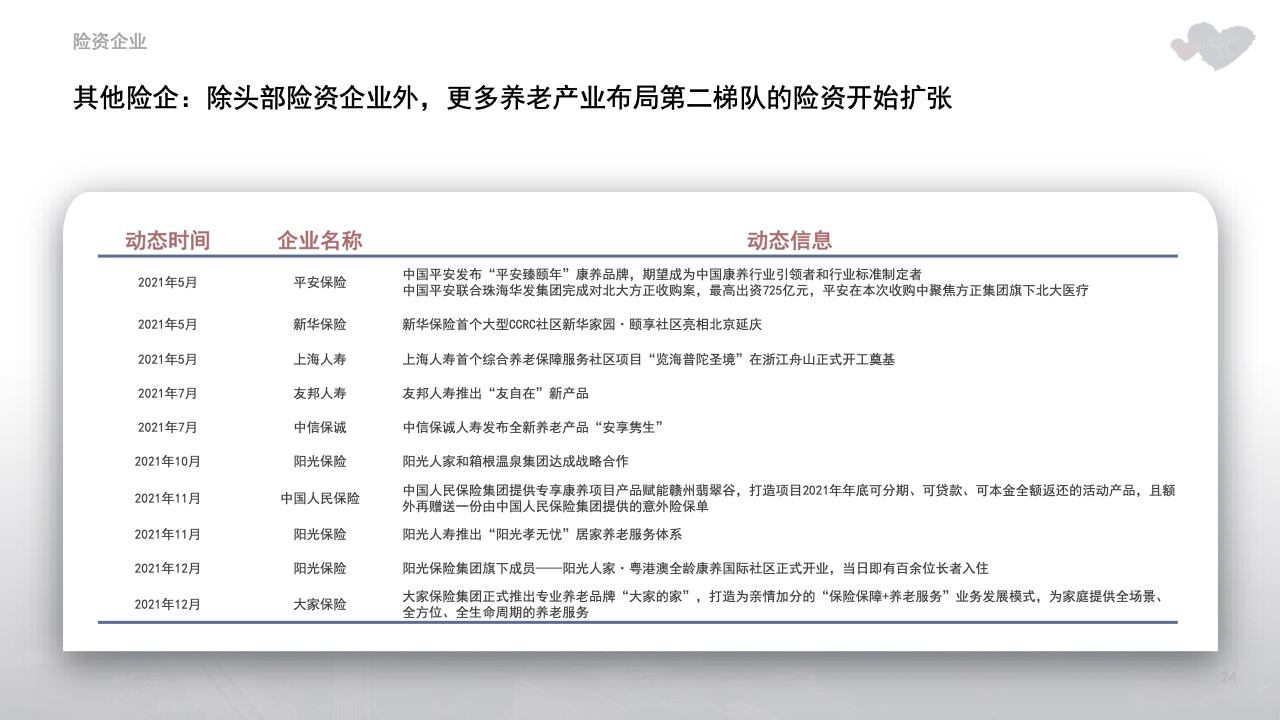Select the slide title starting with 其他险企
1280x720 pixels.
pos(512,98)
